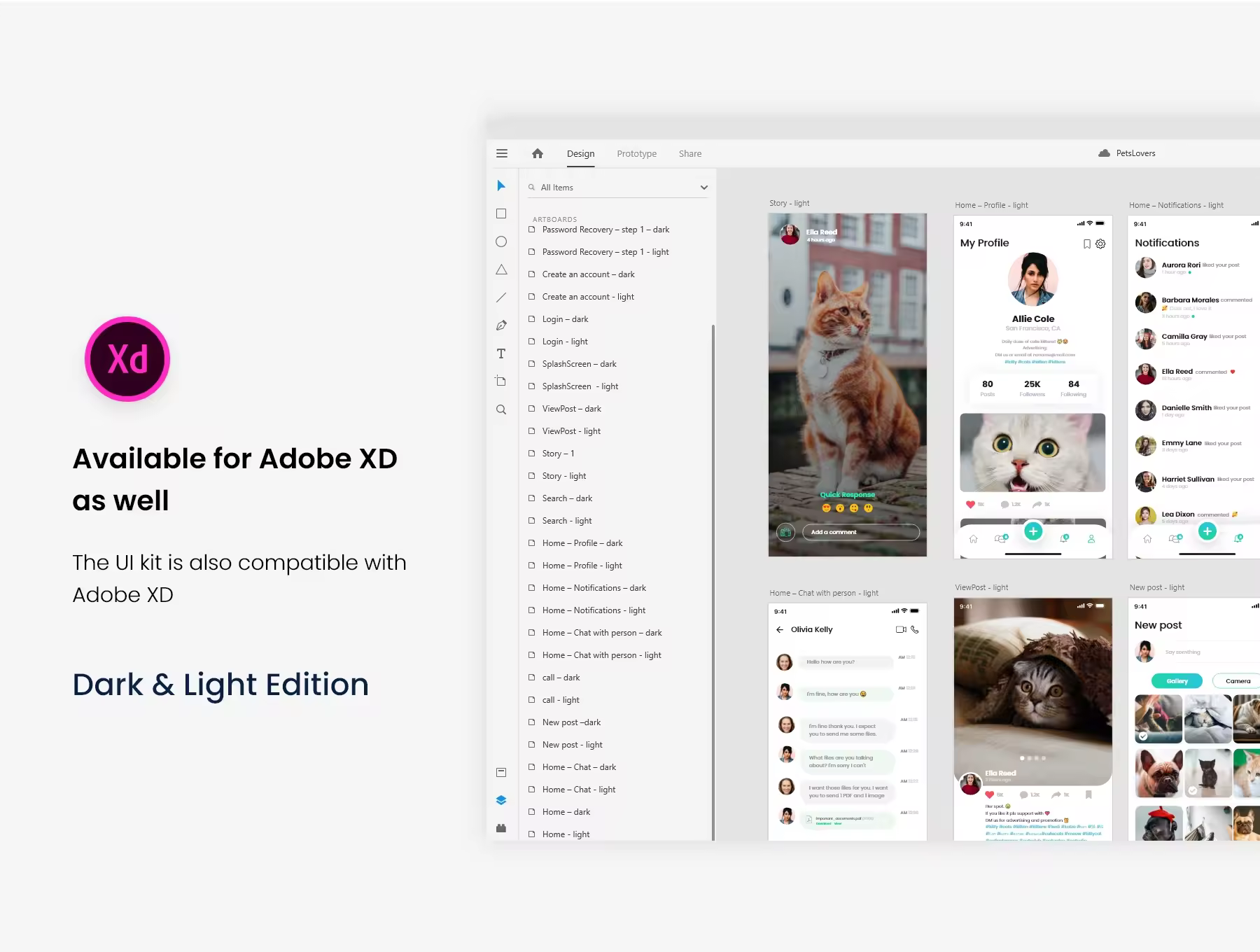
Task: Click the Gallery button on New post
Action: click(x=1177, y=681)
